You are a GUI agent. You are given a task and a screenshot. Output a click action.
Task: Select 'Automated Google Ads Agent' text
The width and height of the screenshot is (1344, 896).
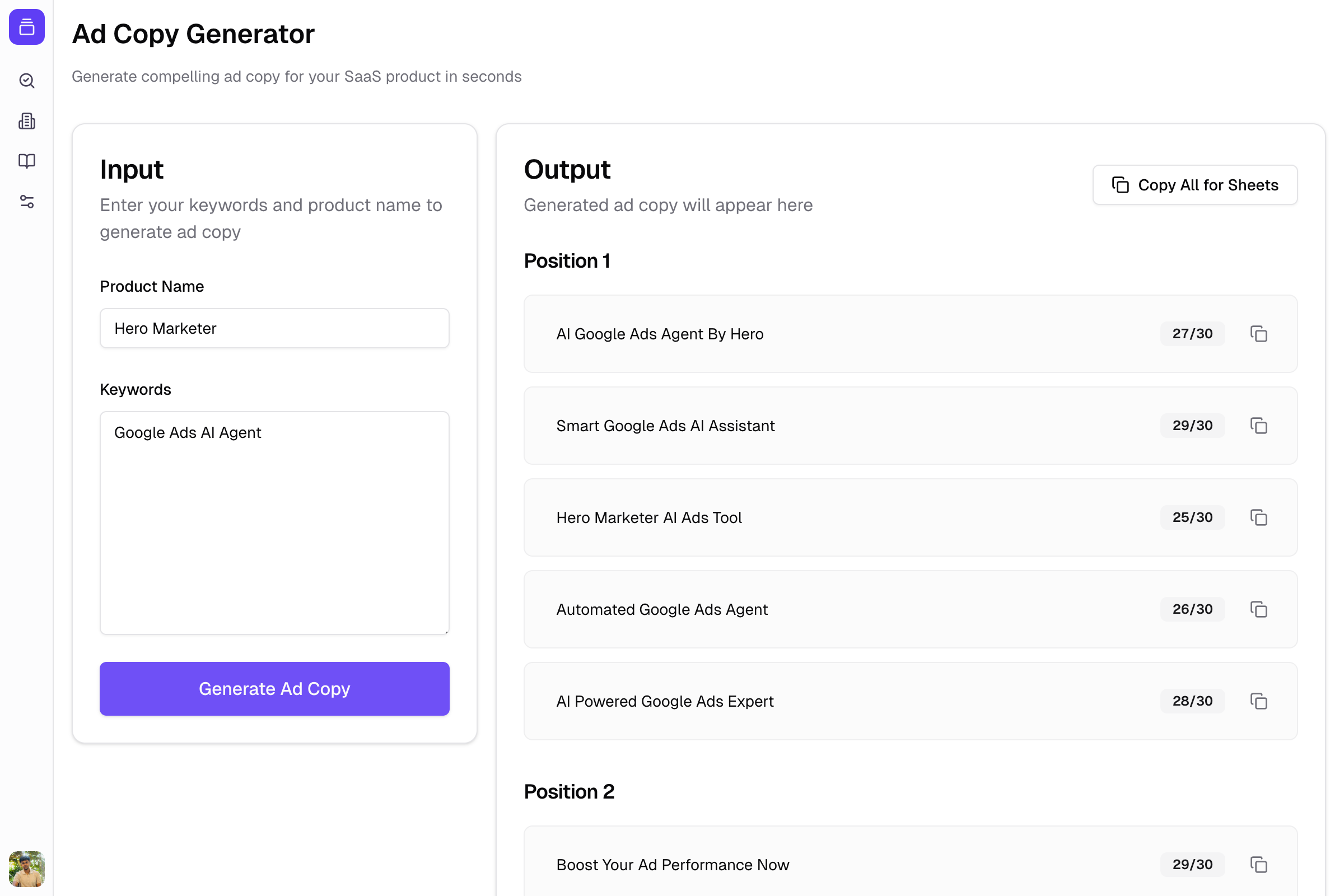662,609
